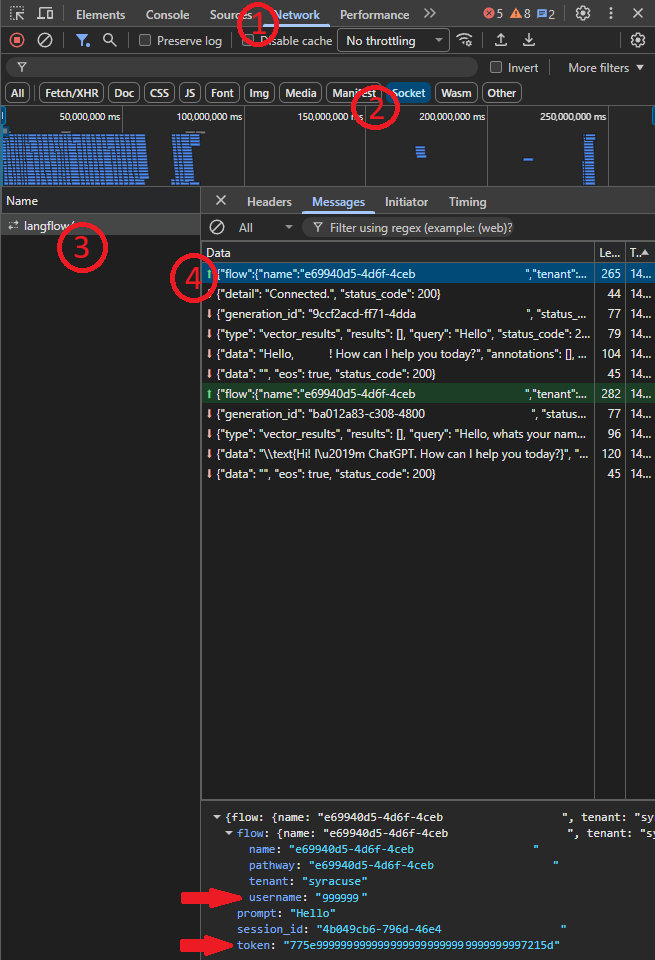Filter requests by Doc type
655x960 pixels.
click(x=124, y=93)
